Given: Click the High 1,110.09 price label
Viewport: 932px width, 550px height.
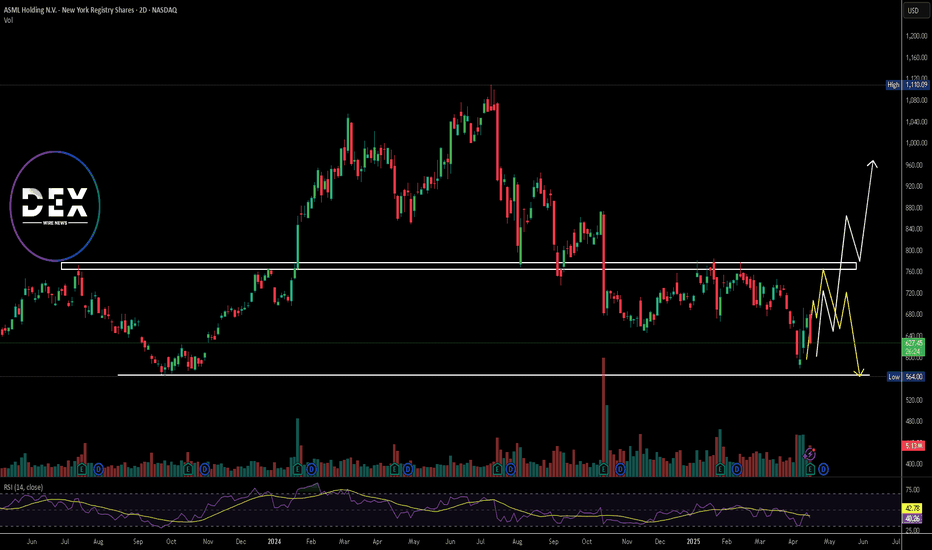Looking at the screenshot, I should pos(908,85).
